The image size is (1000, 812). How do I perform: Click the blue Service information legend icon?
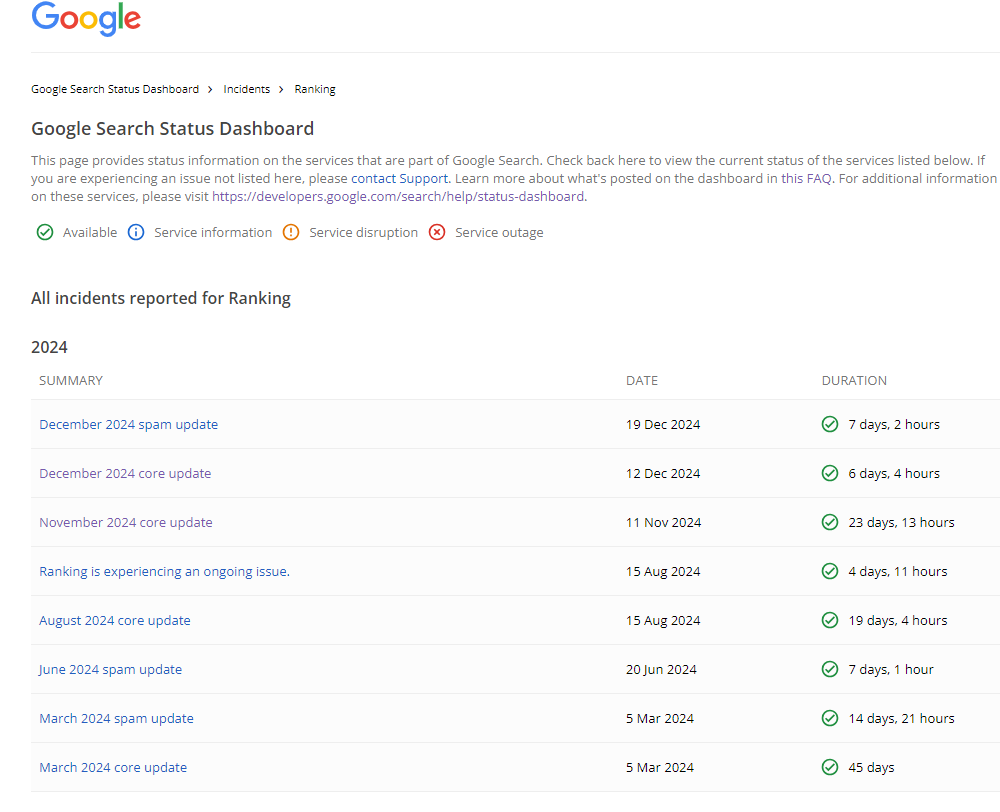[136, 232]
